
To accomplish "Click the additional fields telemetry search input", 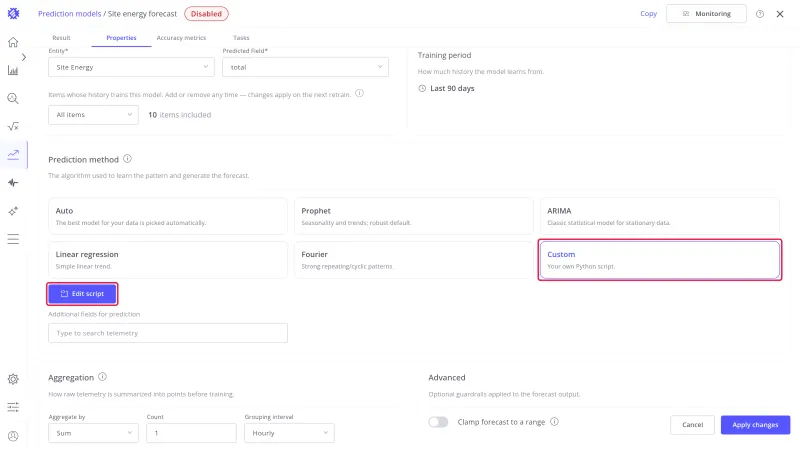I will tap(168, 333).
